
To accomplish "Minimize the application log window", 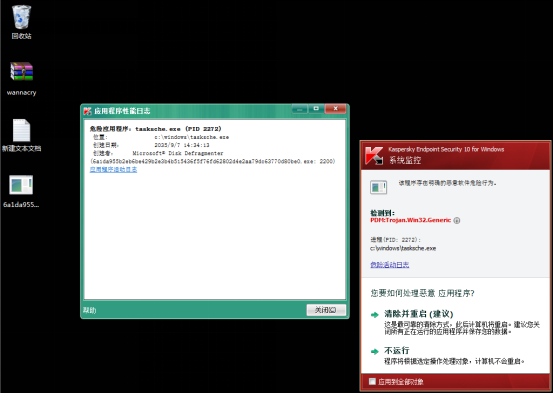I will coord(300,109).
